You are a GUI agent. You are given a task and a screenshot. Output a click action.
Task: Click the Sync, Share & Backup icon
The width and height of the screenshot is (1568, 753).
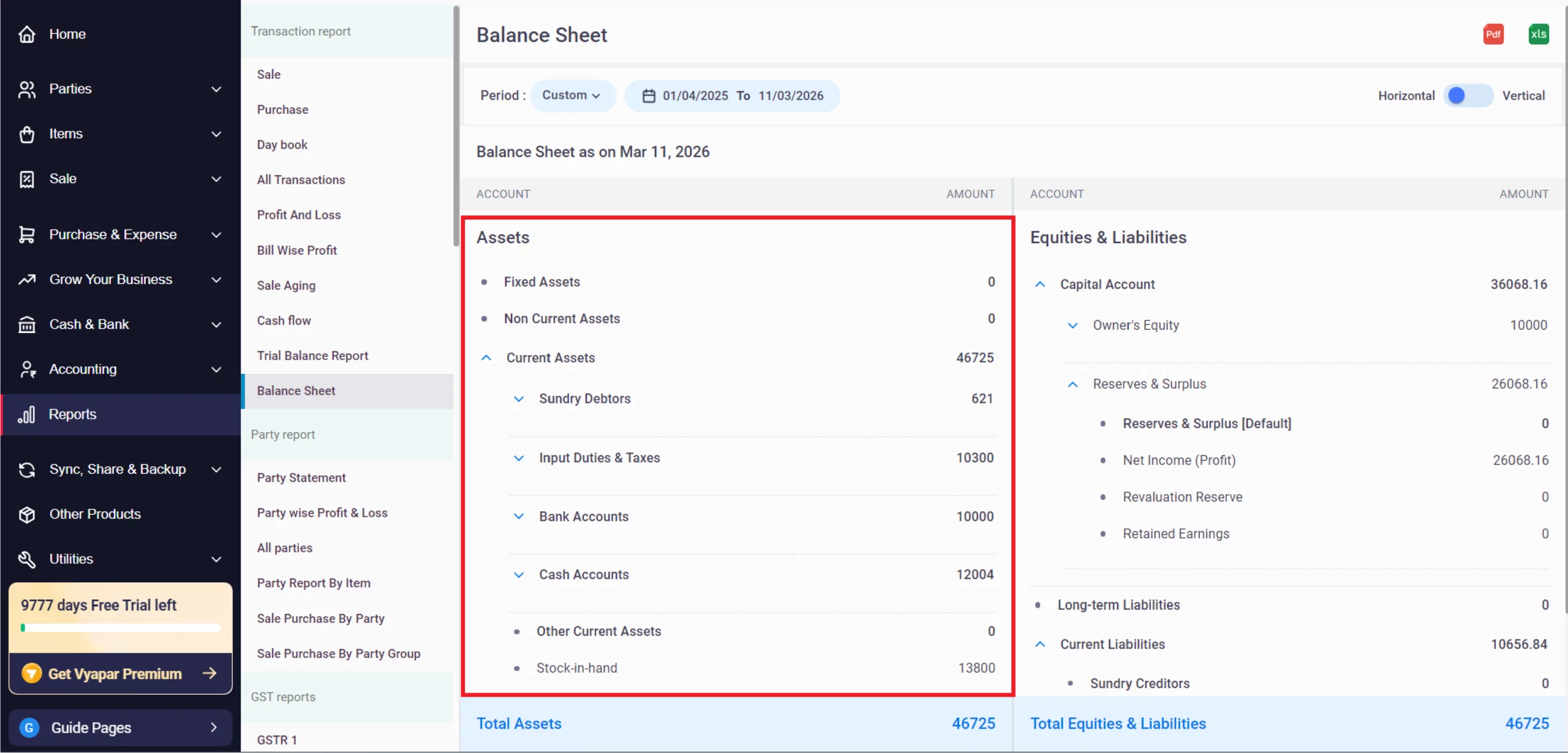click(27, 469)
